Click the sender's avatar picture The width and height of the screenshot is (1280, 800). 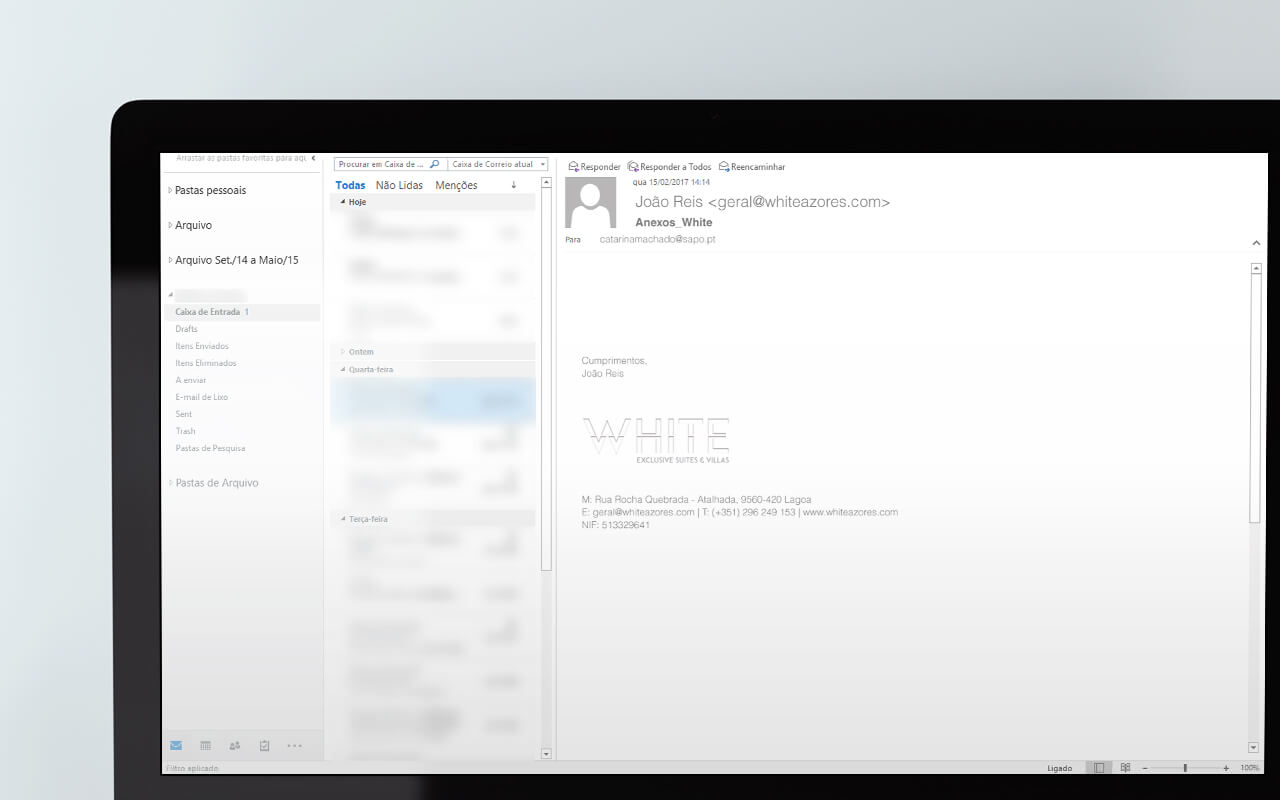590,203
